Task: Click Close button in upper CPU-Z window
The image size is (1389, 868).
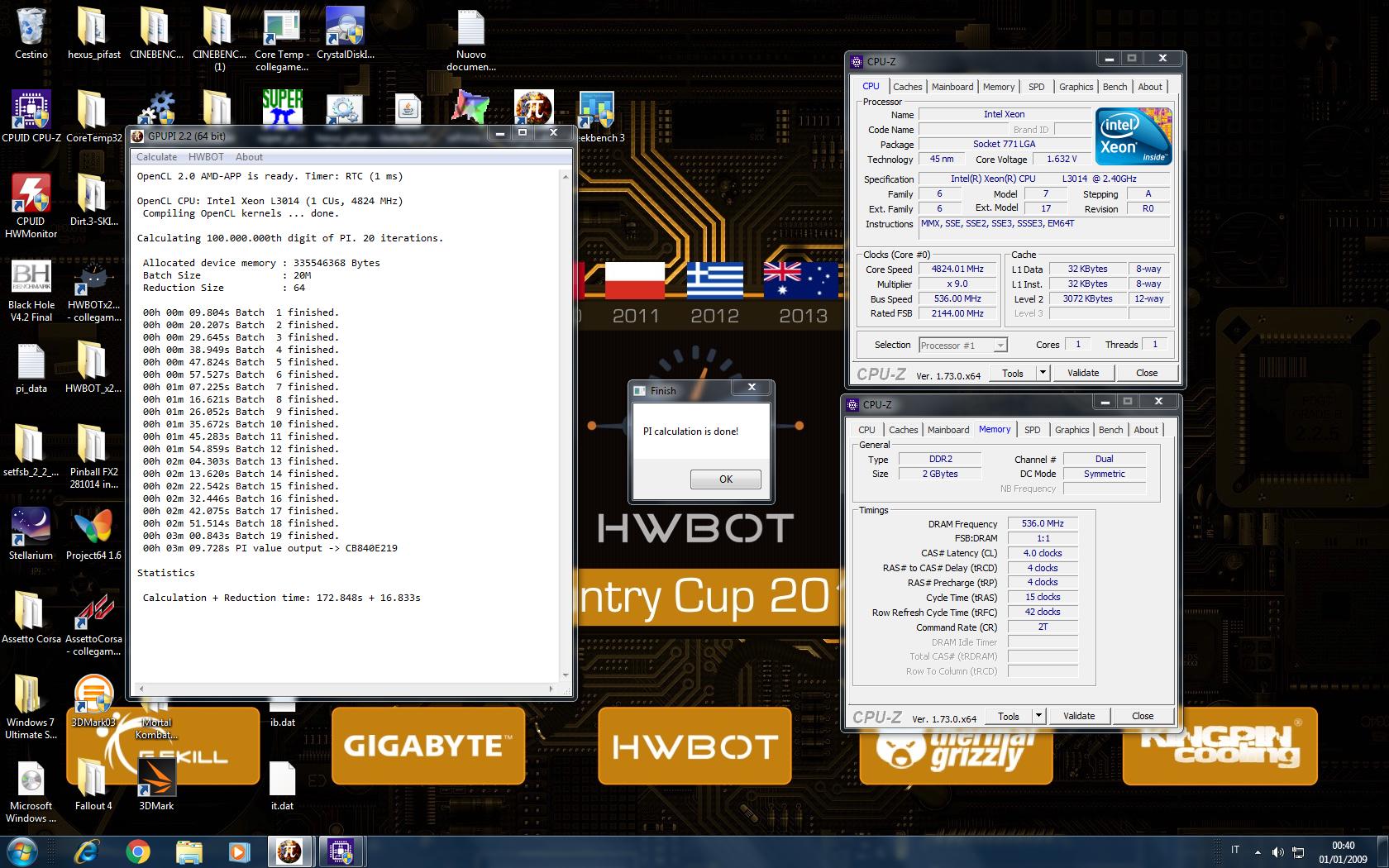Action: pyautogui.click(x=1147, y=373)
